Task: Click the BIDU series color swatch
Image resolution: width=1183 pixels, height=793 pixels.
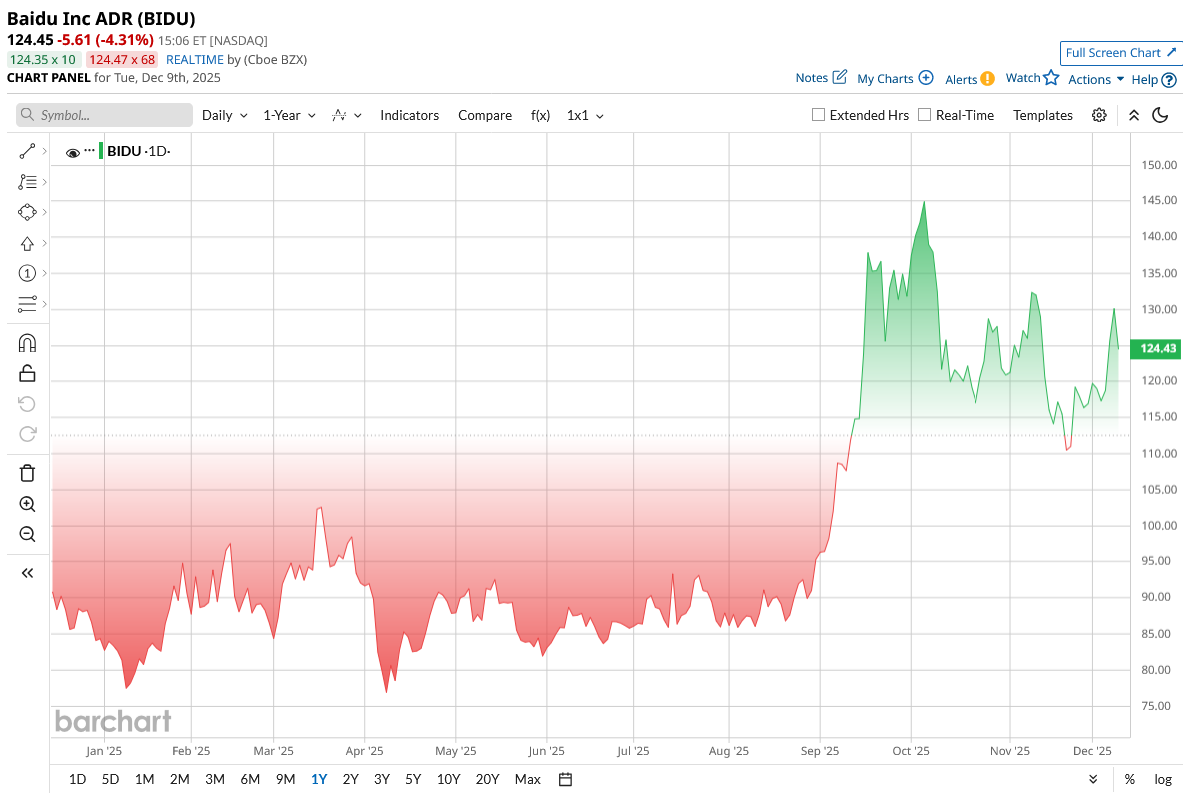Action: [101, 150]
